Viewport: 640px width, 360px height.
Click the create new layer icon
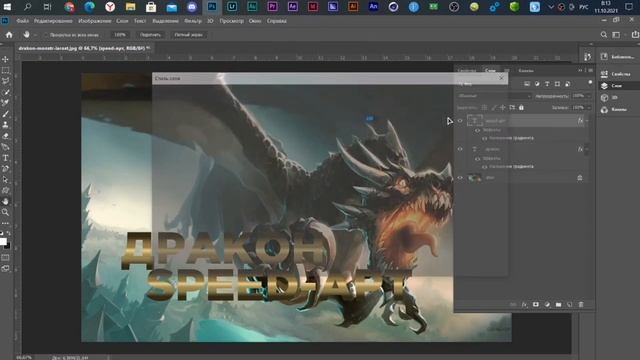click(570, 304)
